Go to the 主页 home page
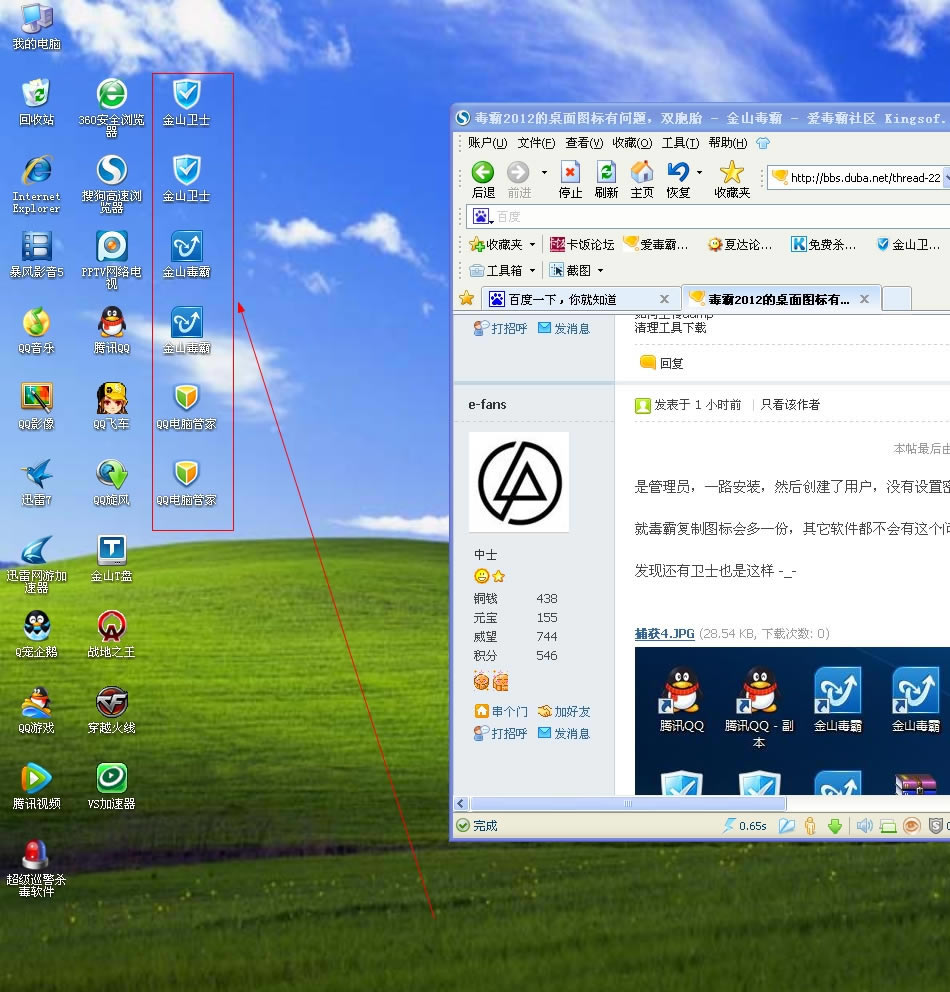 click(642, 180)
